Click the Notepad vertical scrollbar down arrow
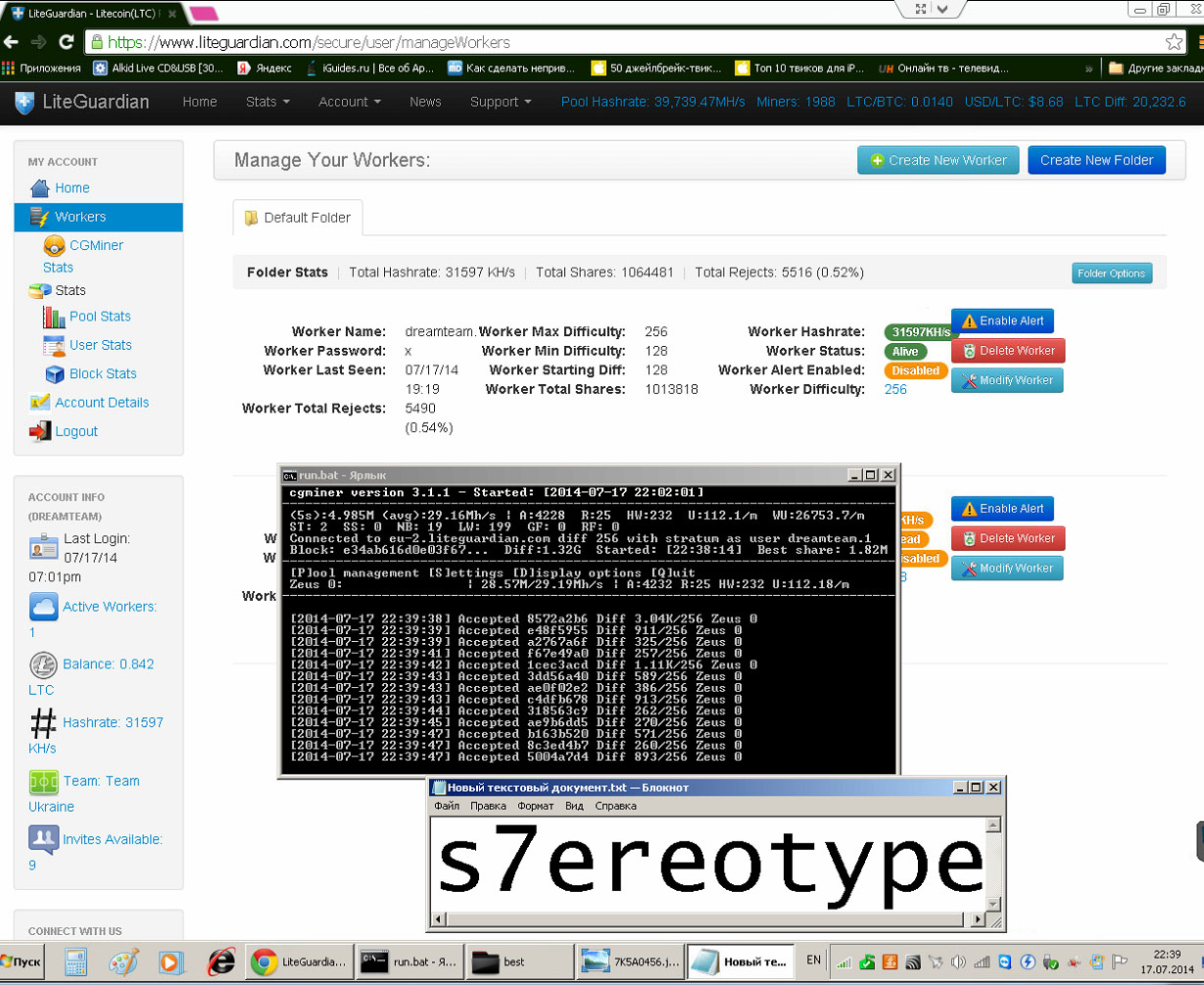Viewport: 1204px width, 985px height. tap(994, 905)
